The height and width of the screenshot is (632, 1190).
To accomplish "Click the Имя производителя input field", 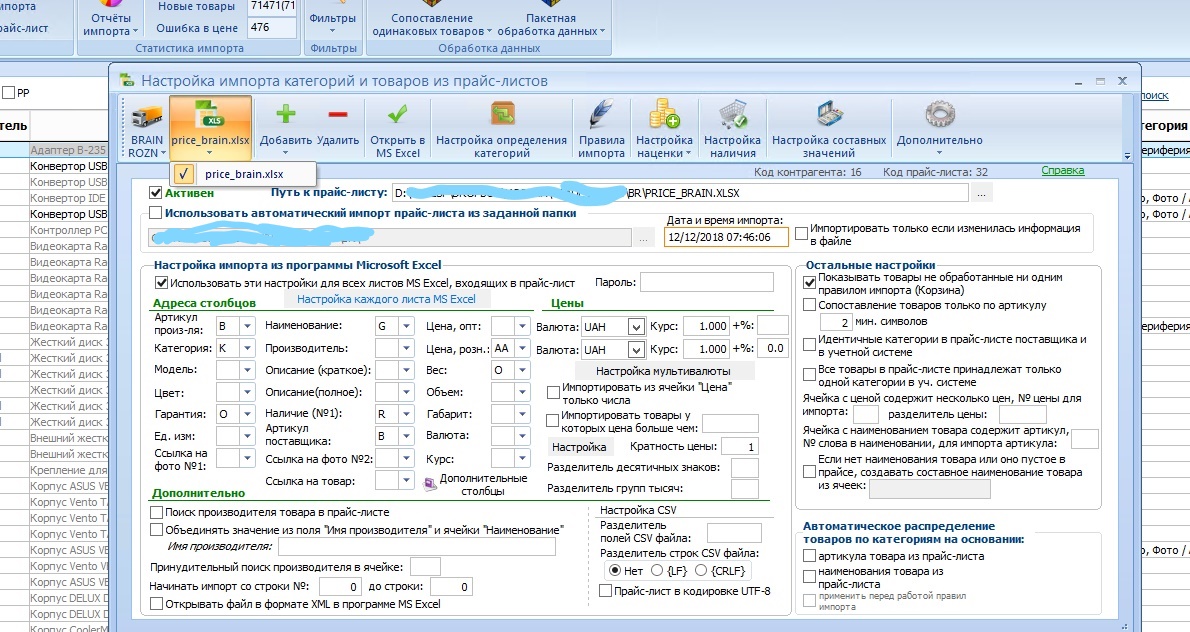I will click(x=417, y=546).
